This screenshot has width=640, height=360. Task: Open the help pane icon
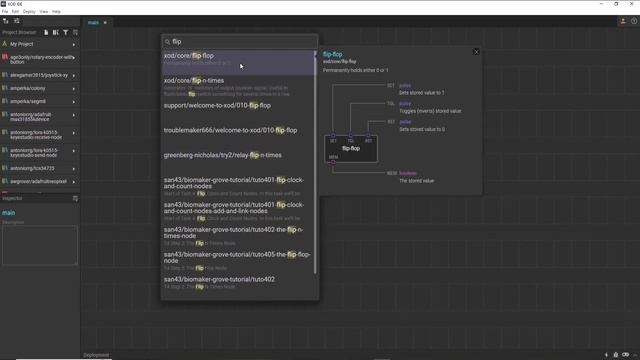click(634, 21)
